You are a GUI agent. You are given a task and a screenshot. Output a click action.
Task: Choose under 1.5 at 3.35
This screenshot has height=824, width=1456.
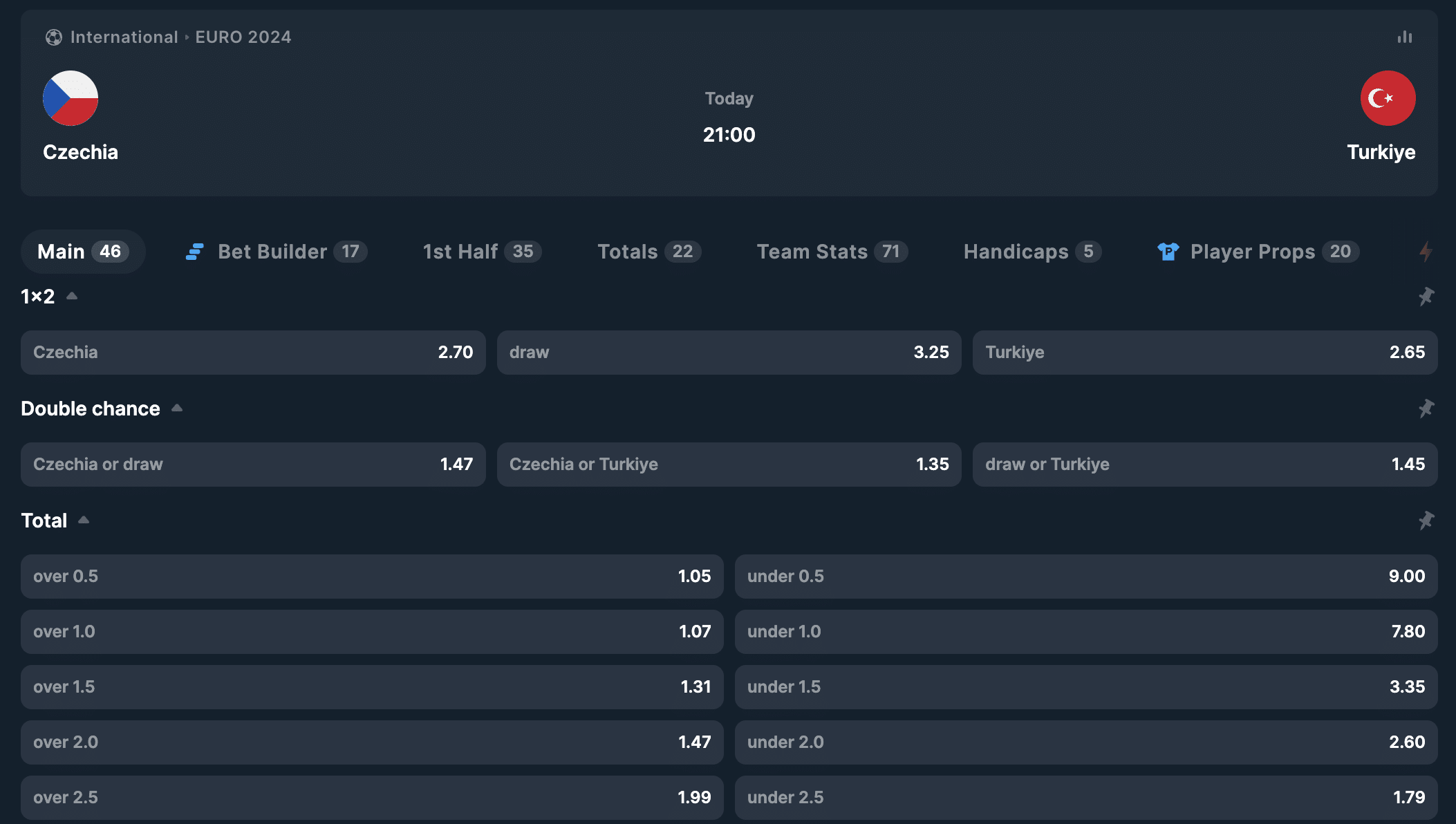coord(1085,687)
